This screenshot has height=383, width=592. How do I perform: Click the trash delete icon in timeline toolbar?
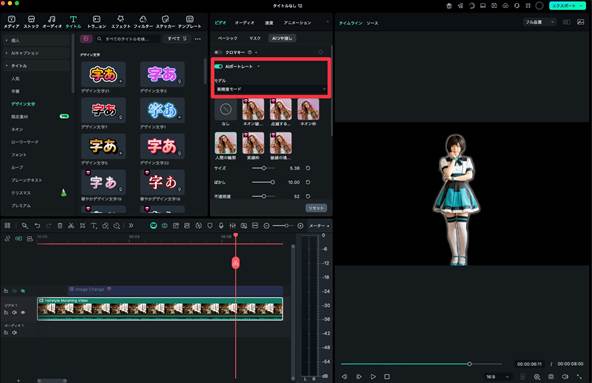(60, 225)
